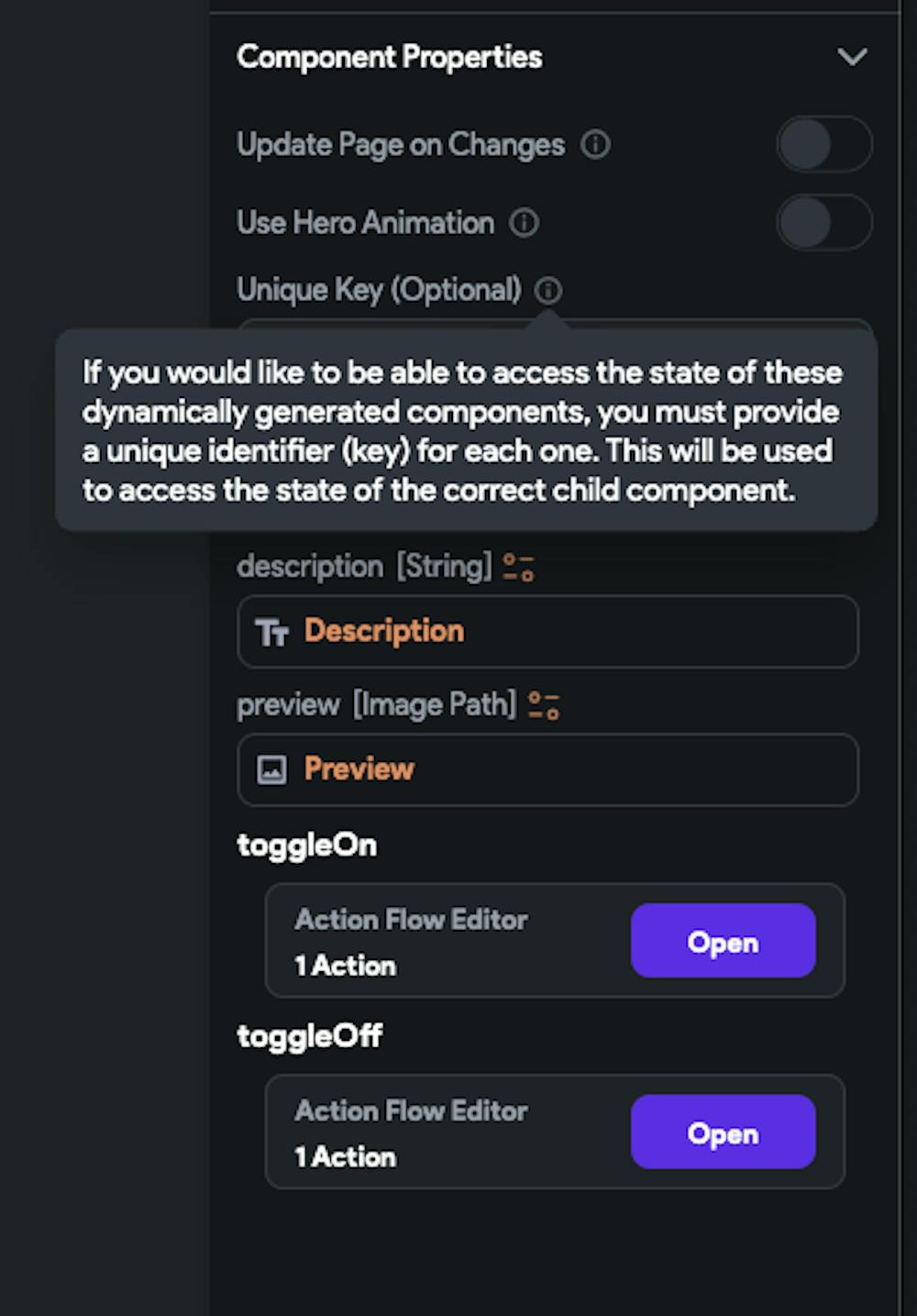Screen dimensions: 917x1316
Task: Click the info icon beside Use Hero Animation
Action: pos(524,222)
